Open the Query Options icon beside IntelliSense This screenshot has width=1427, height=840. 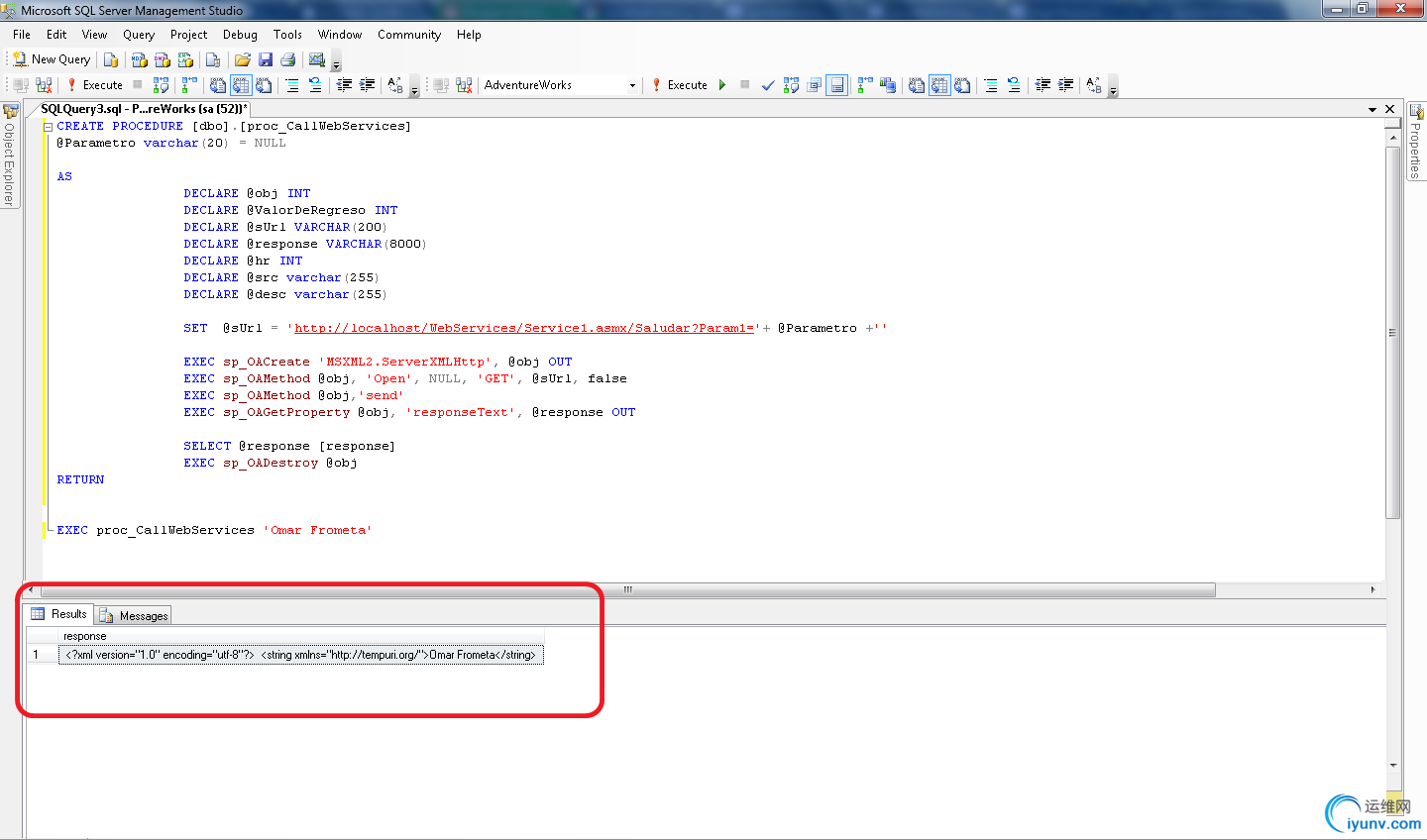[x=814, y=85]
